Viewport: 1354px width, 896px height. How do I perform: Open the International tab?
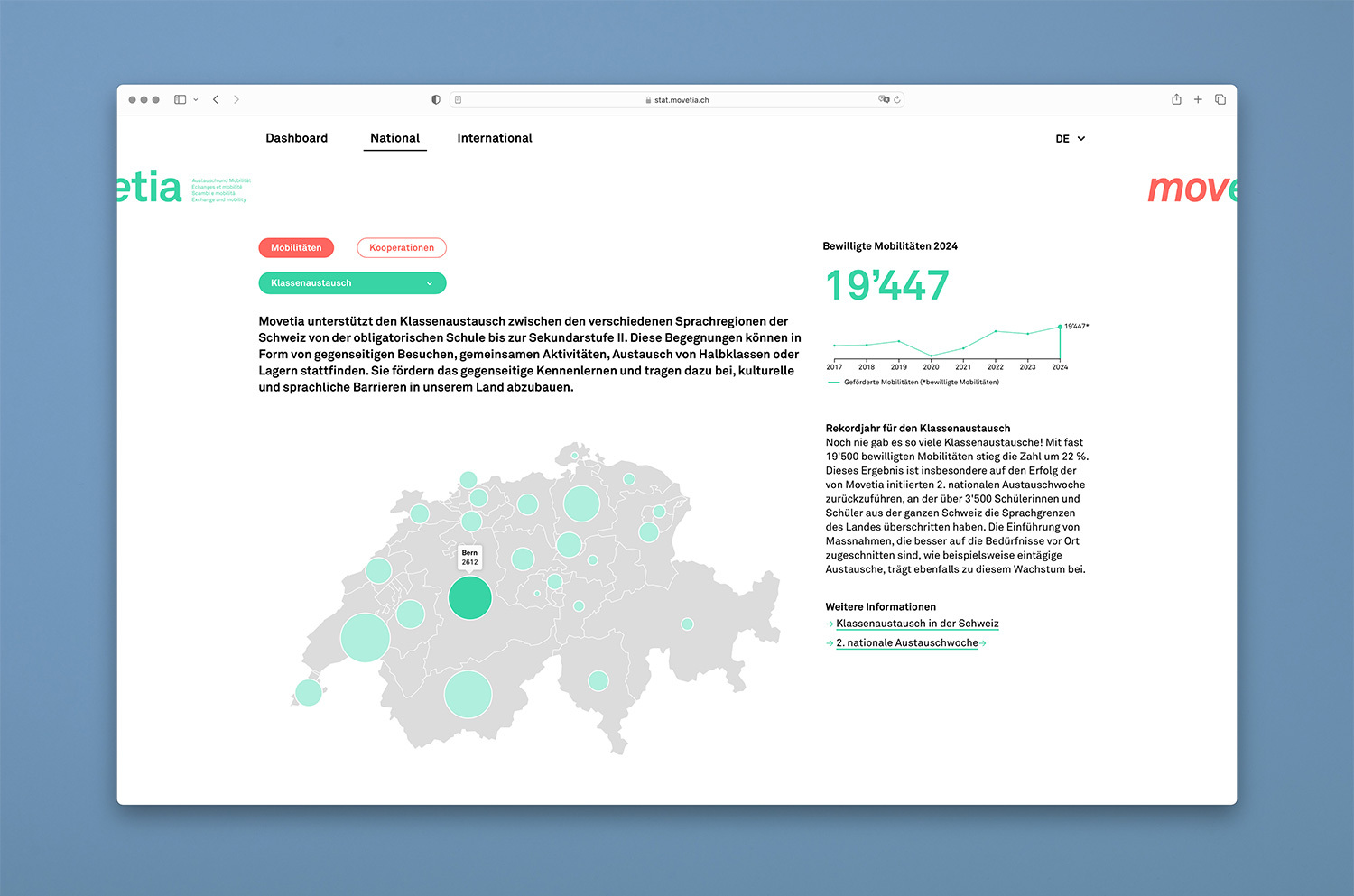click(x=495, y=138)
